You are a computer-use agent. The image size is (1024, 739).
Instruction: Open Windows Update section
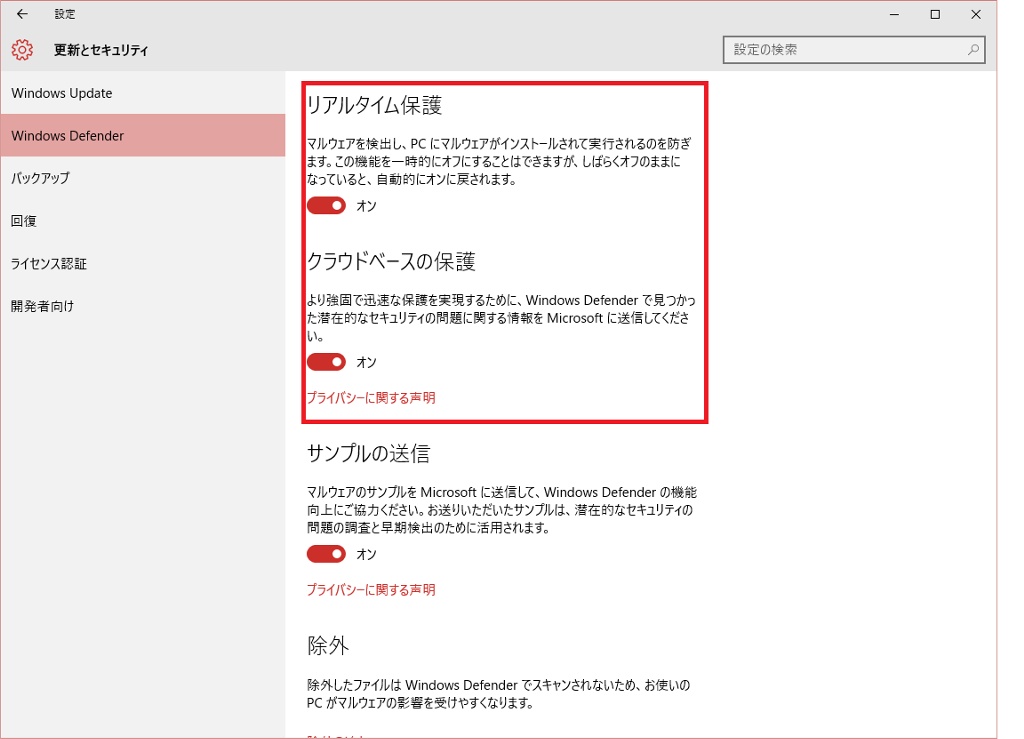point(142,93)
